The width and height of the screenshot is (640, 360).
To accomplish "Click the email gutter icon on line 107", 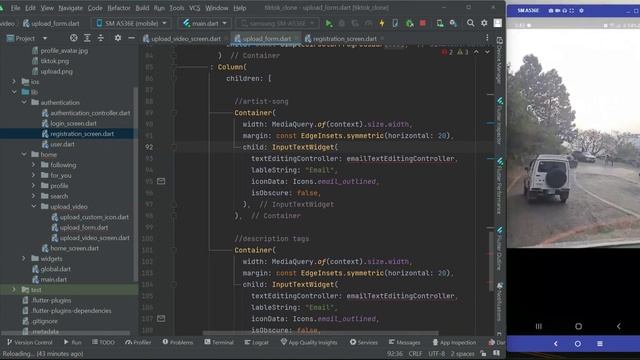I will click(161, 318).
